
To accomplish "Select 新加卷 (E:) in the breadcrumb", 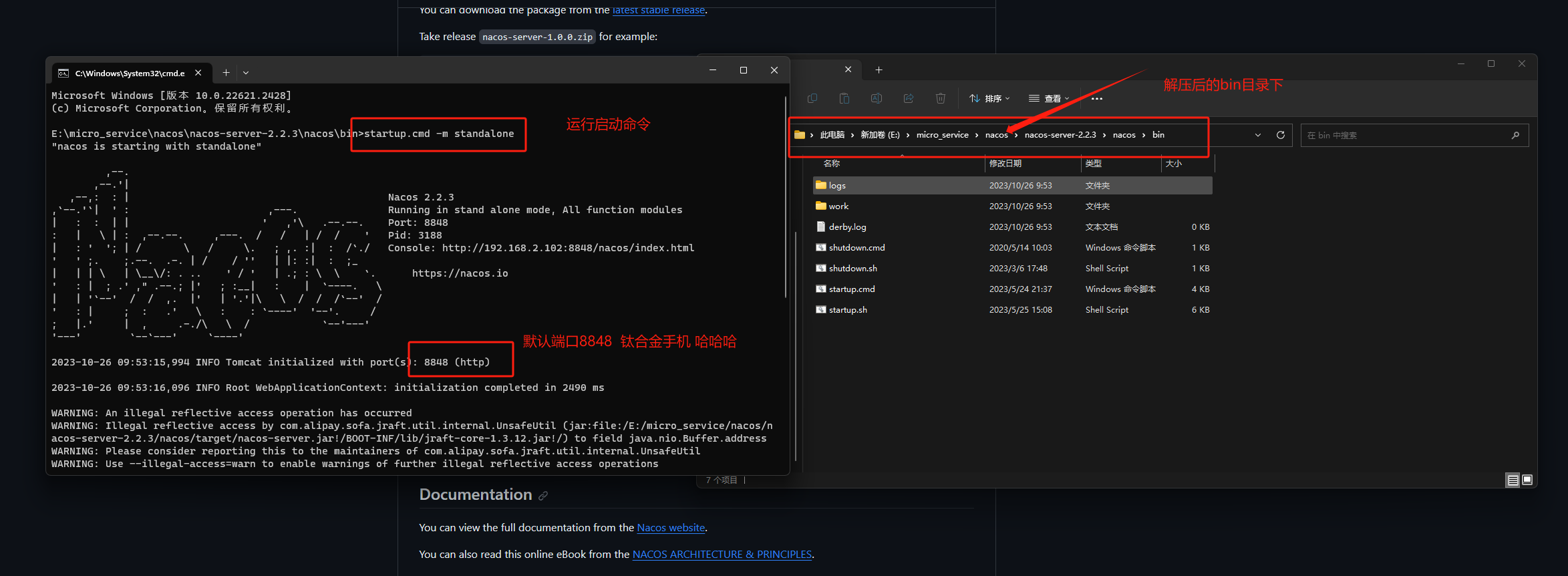I will [880, 135].
